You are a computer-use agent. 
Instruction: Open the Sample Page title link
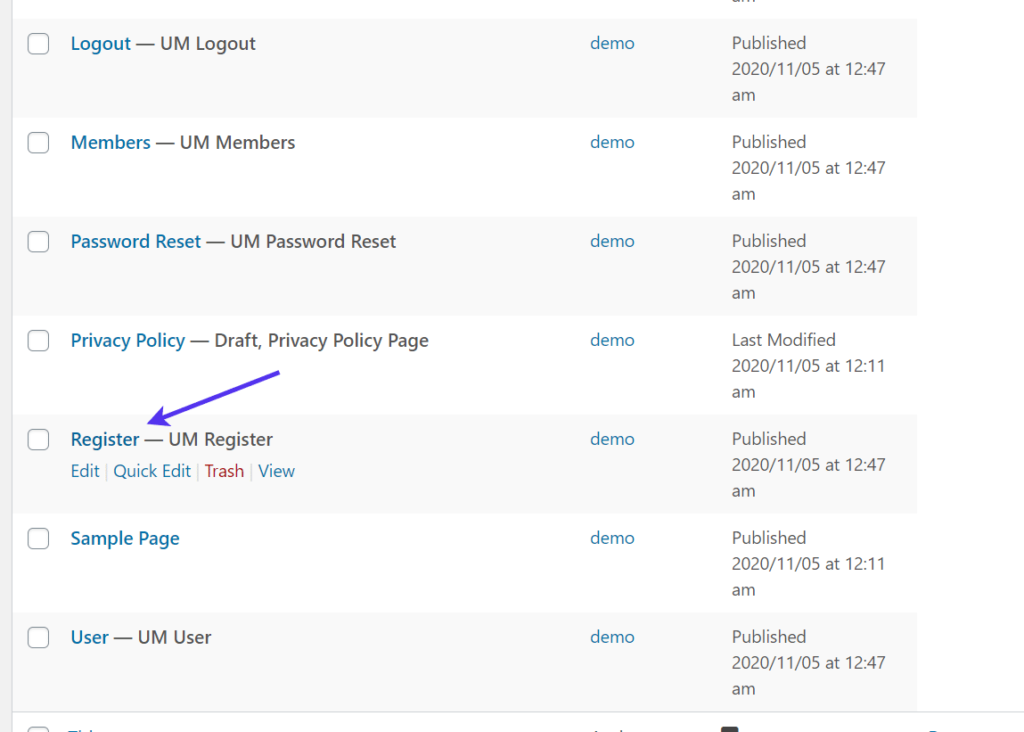pyautogui.click(x=125, y=538)
